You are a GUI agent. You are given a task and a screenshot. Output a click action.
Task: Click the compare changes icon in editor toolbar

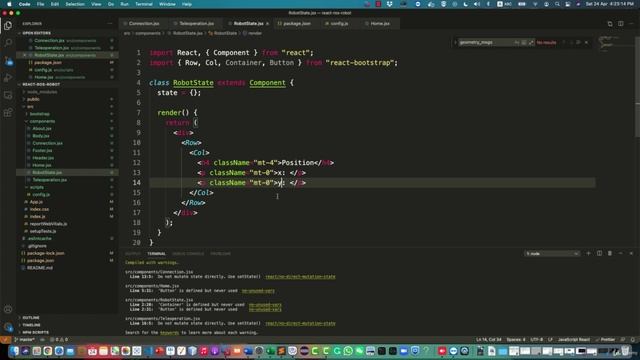(610, 24)
